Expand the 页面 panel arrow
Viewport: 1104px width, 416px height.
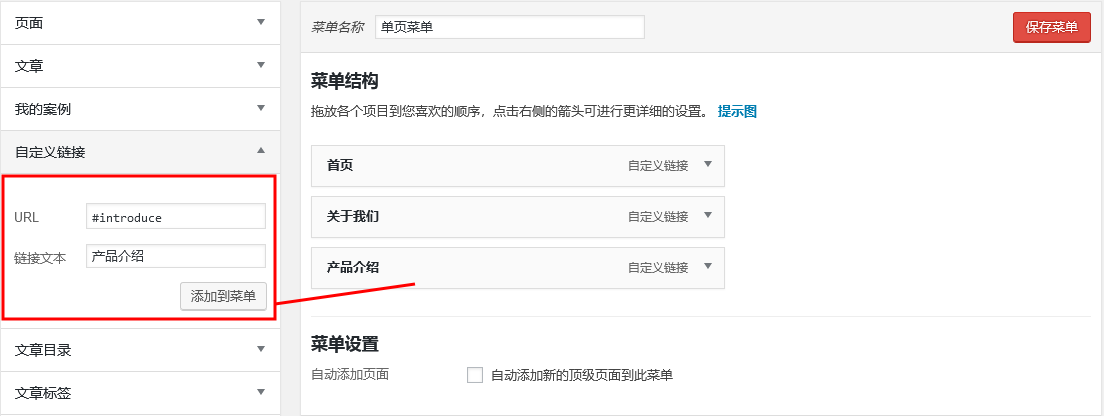[x=261, y=22]
